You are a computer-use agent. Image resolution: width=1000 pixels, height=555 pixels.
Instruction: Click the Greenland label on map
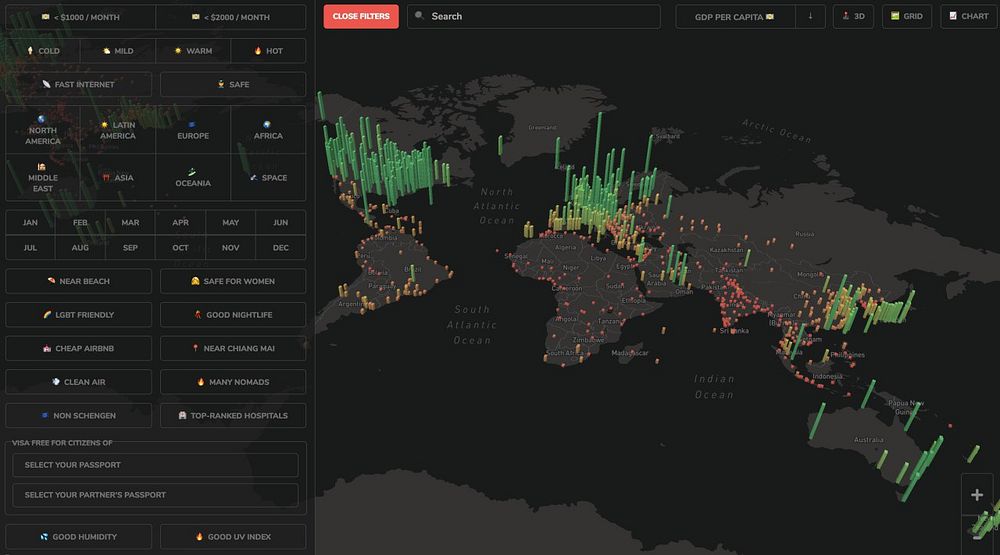click(x=542, y=128)
